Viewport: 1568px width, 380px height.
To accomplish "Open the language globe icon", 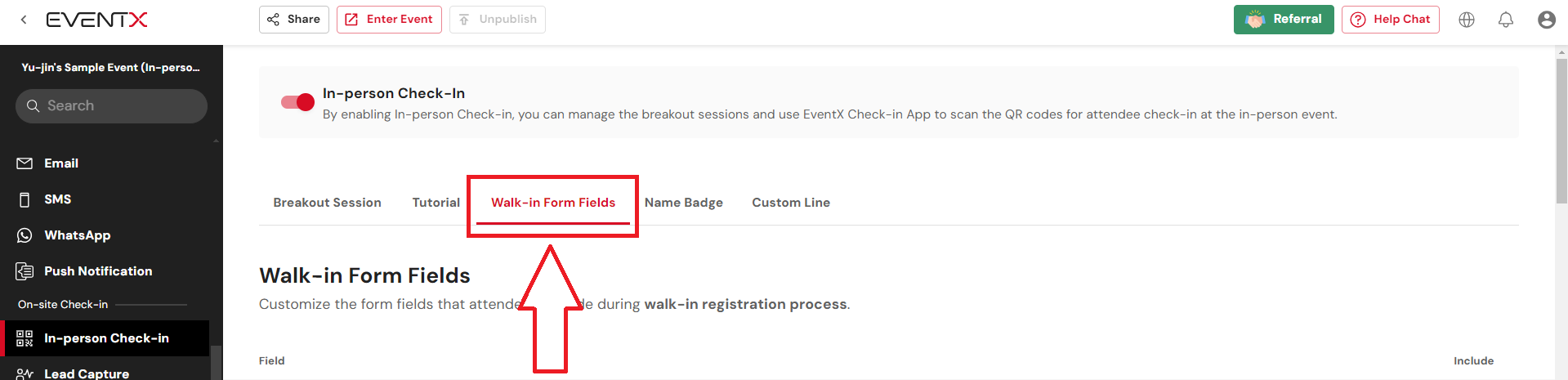I will [x=1467, y=20].
